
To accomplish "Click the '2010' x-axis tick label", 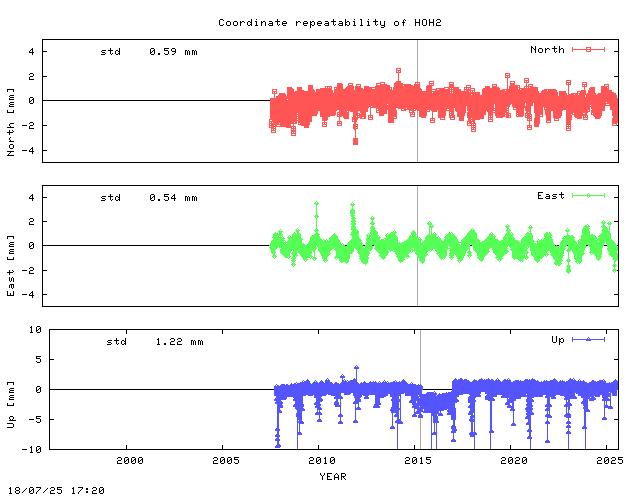I will coord(322,461).
